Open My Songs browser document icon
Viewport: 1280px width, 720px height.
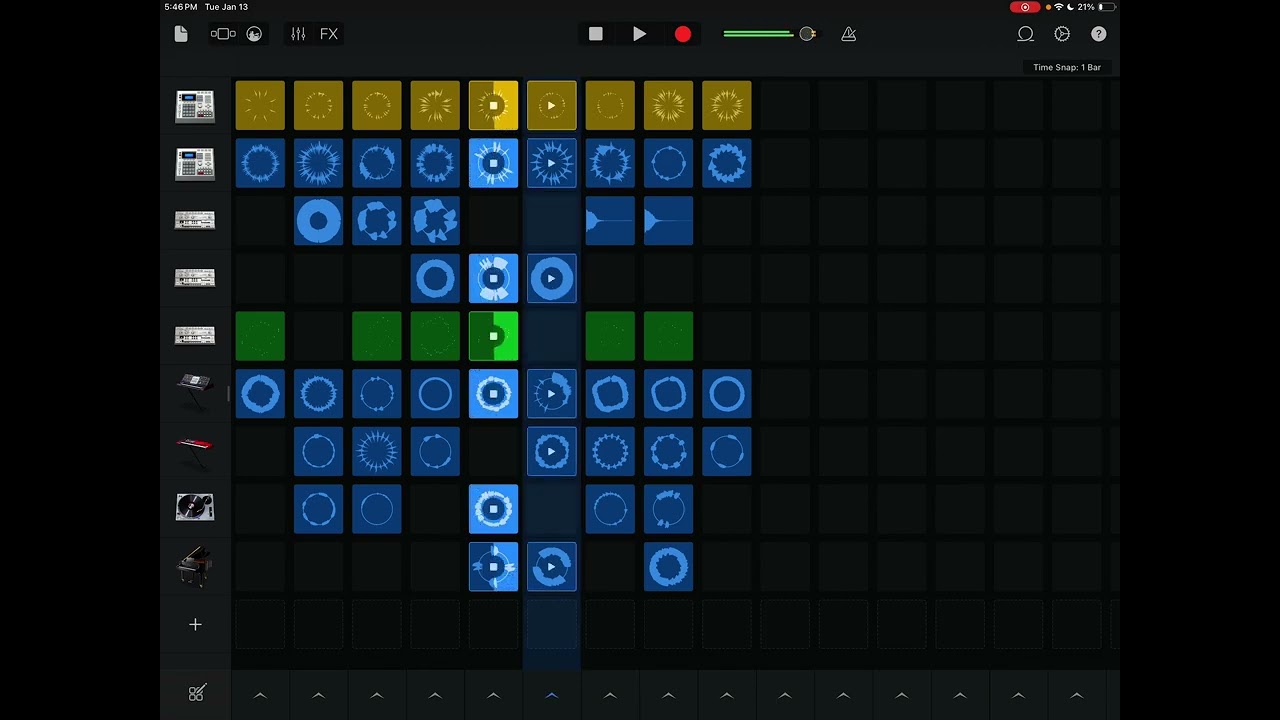[181, 34]
